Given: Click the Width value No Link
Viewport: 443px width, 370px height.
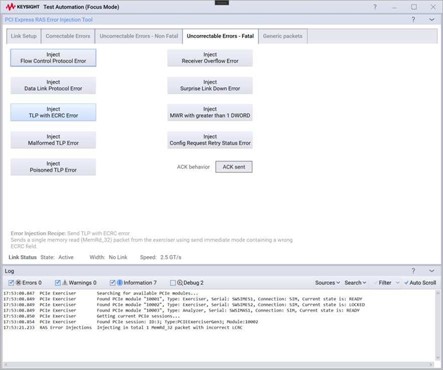Looking at the screenshot, I should pyautogui.click(x=118, y=257).
